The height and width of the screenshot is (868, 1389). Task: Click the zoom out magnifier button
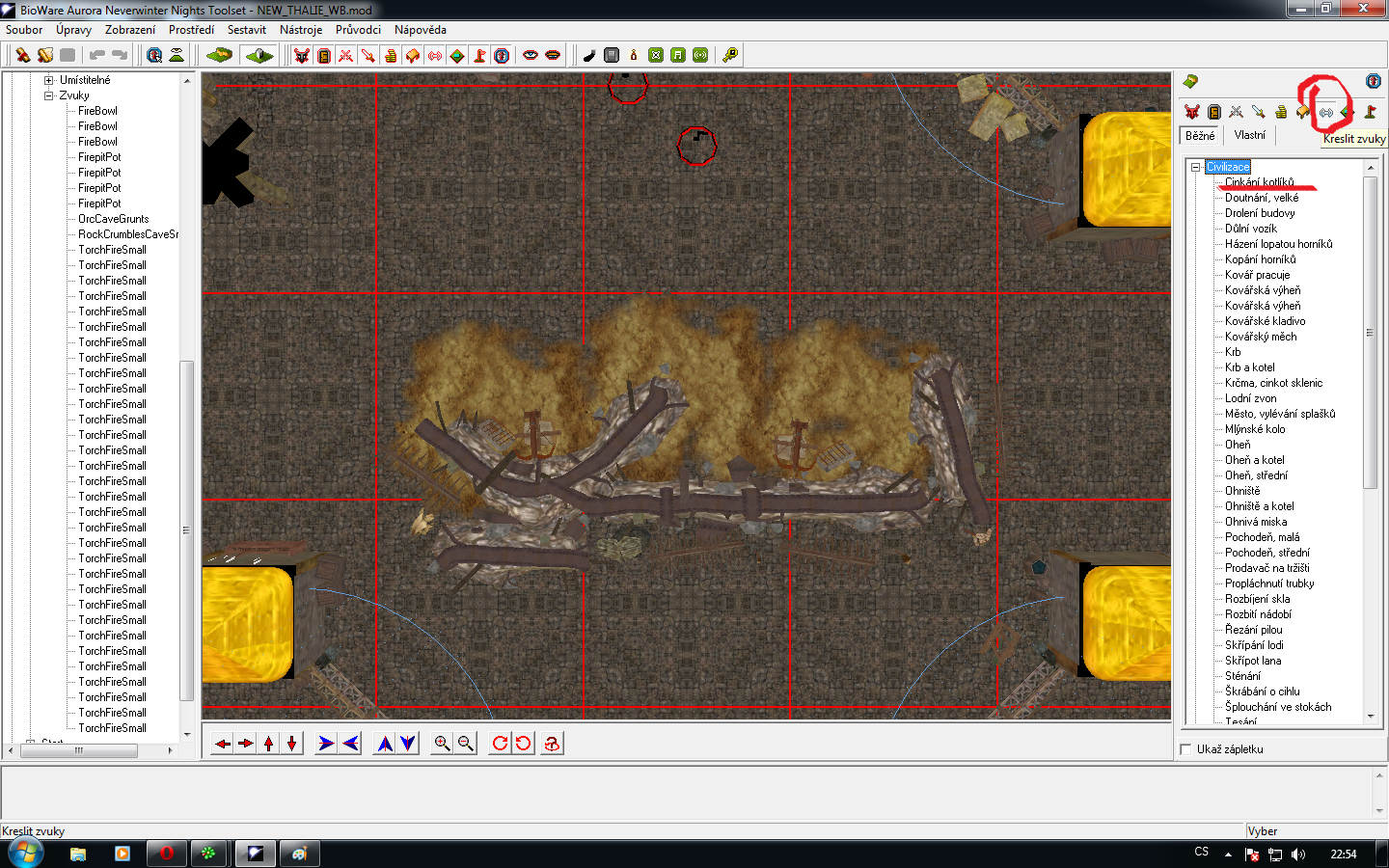(466, 744)
